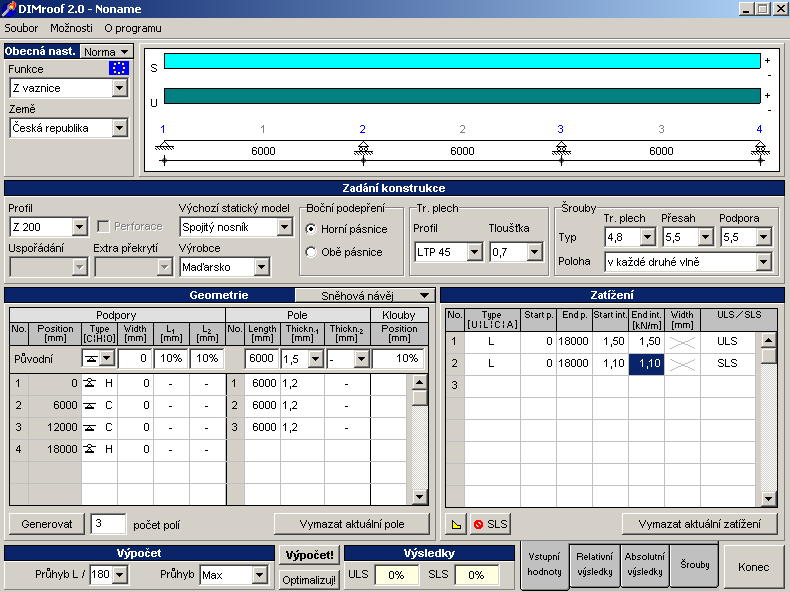Open the Profil dropdown showing Z 200
Image resolution: width=790 pixels, height=592 pixels.
click(x=80, y=227)
